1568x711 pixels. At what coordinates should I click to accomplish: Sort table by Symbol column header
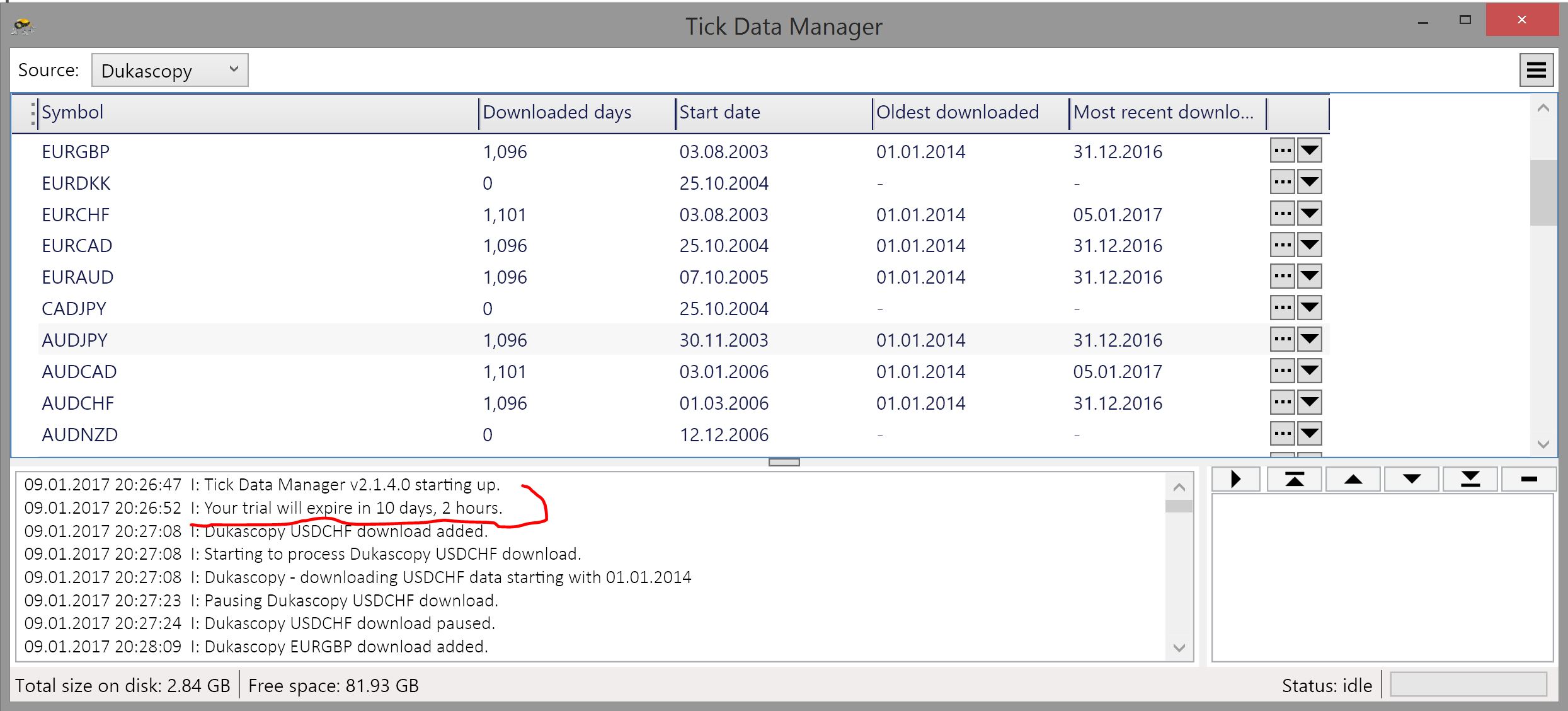[258, 113]
